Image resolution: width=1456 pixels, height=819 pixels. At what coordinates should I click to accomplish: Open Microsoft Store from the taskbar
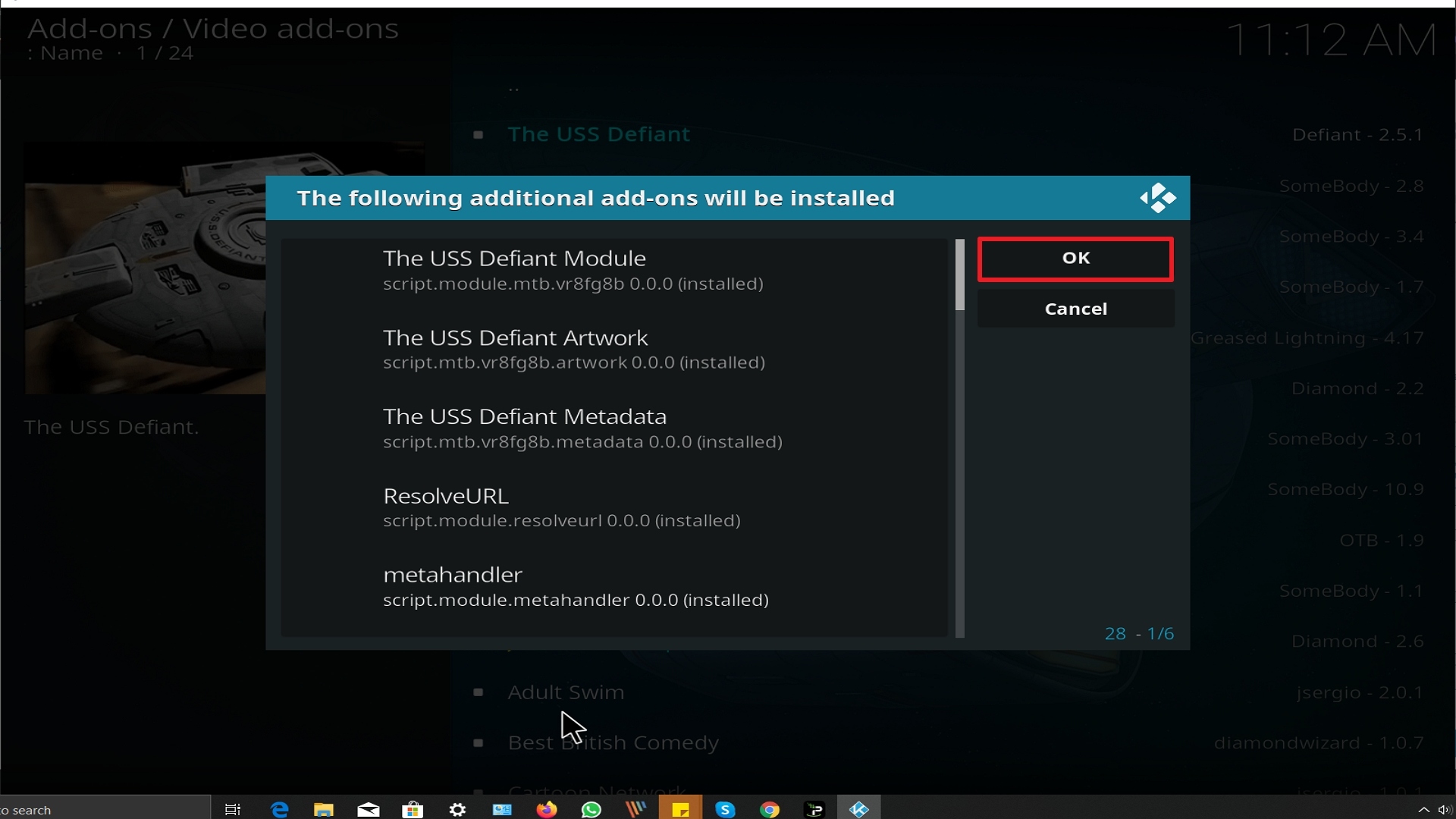point(413,809)
